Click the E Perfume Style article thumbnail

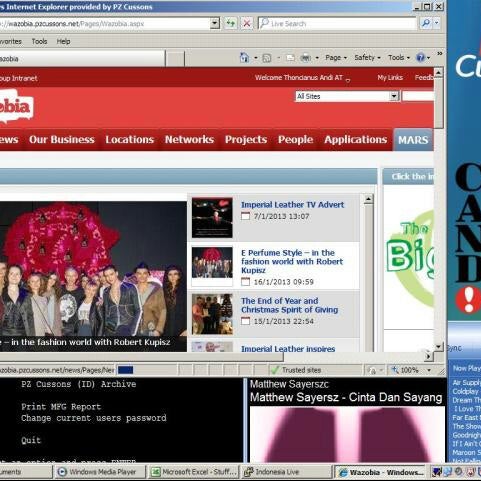pos(212,263)
